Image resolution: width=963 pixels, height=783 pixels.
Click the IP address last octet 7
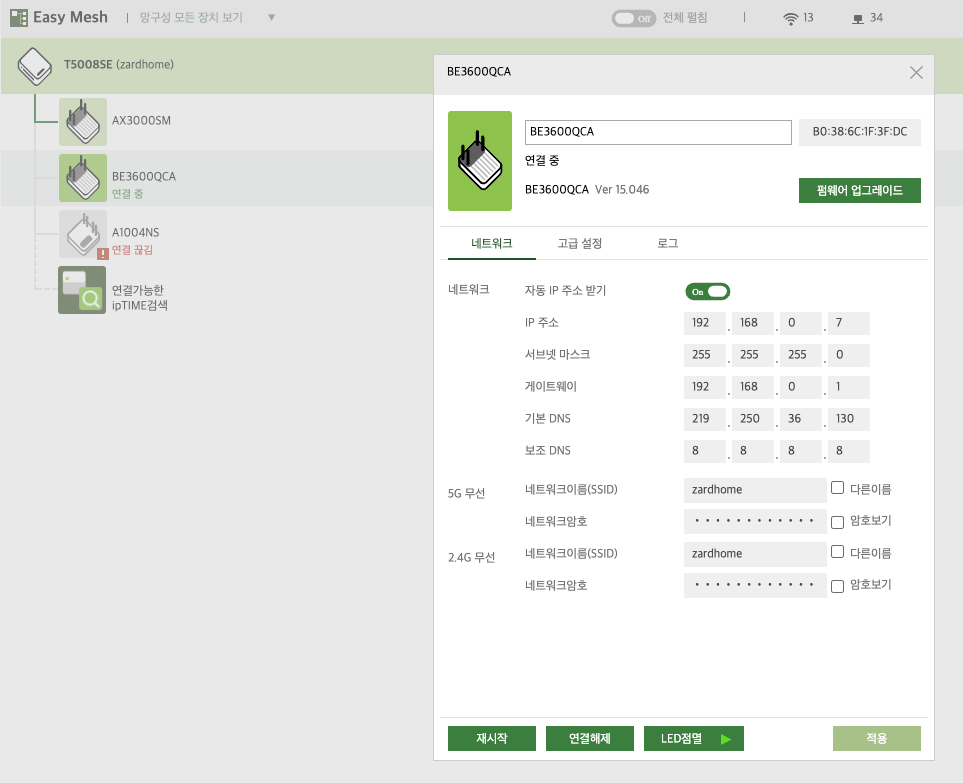pos(848,323)
